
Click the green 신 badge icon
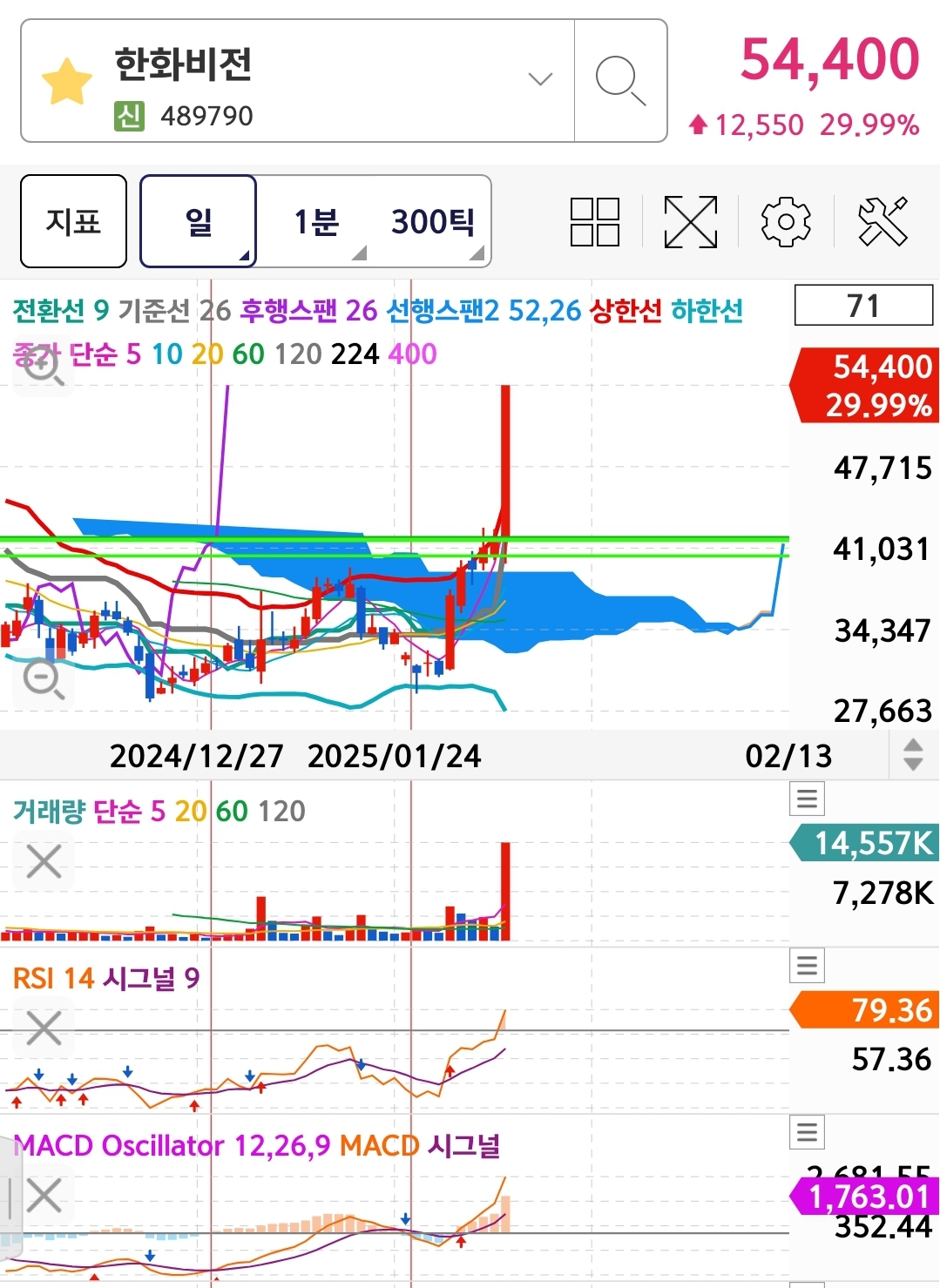point(129,116)
